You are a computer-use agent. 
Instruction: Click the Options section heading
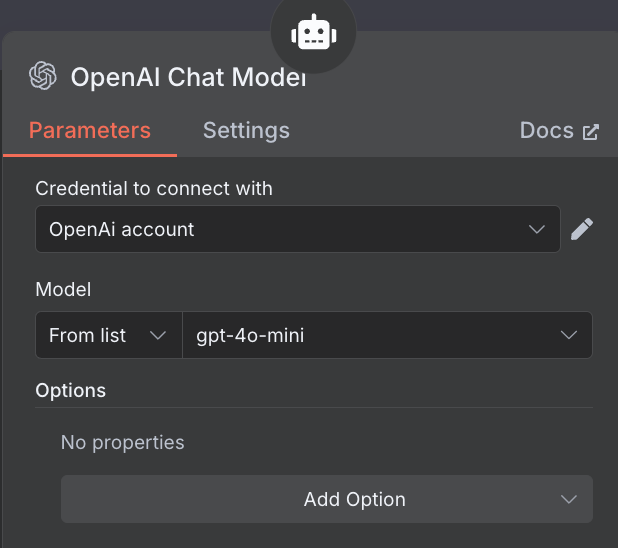click(x=71, y=391)
